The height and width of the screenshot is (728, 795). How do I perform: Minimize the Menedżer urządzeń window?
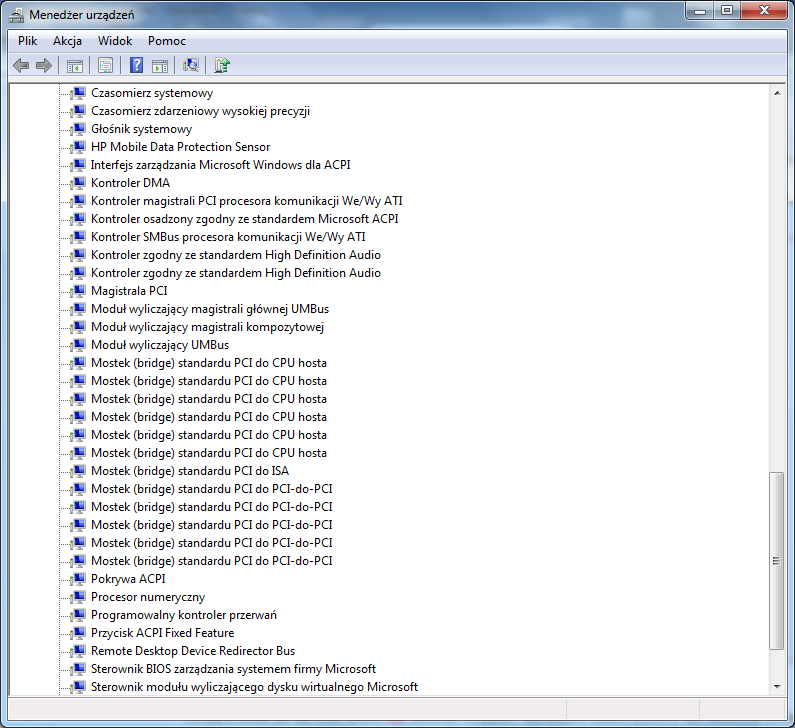(700, 11)
